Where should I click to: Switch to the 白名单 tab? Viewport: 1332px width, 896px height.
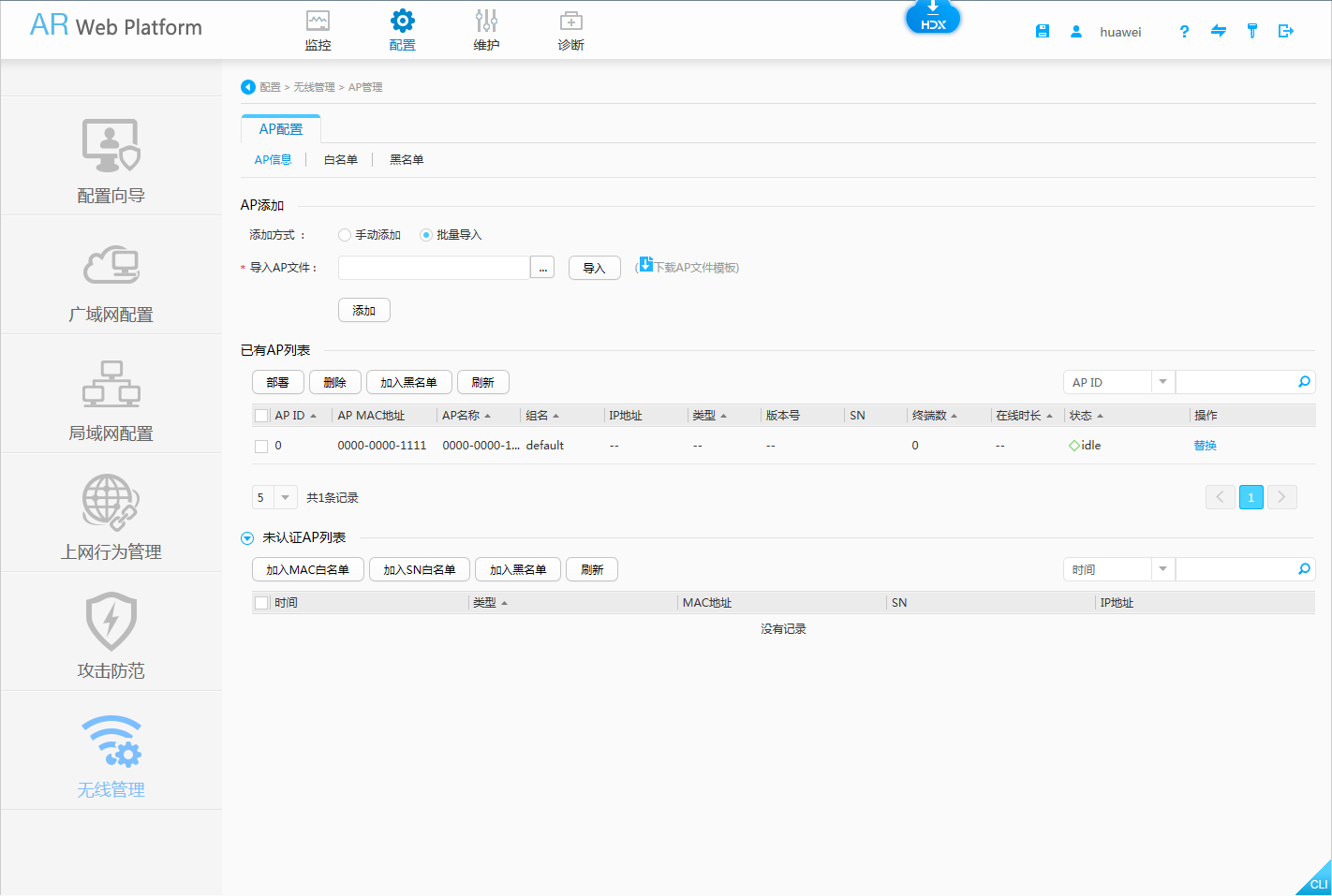[x=340, y=159]
